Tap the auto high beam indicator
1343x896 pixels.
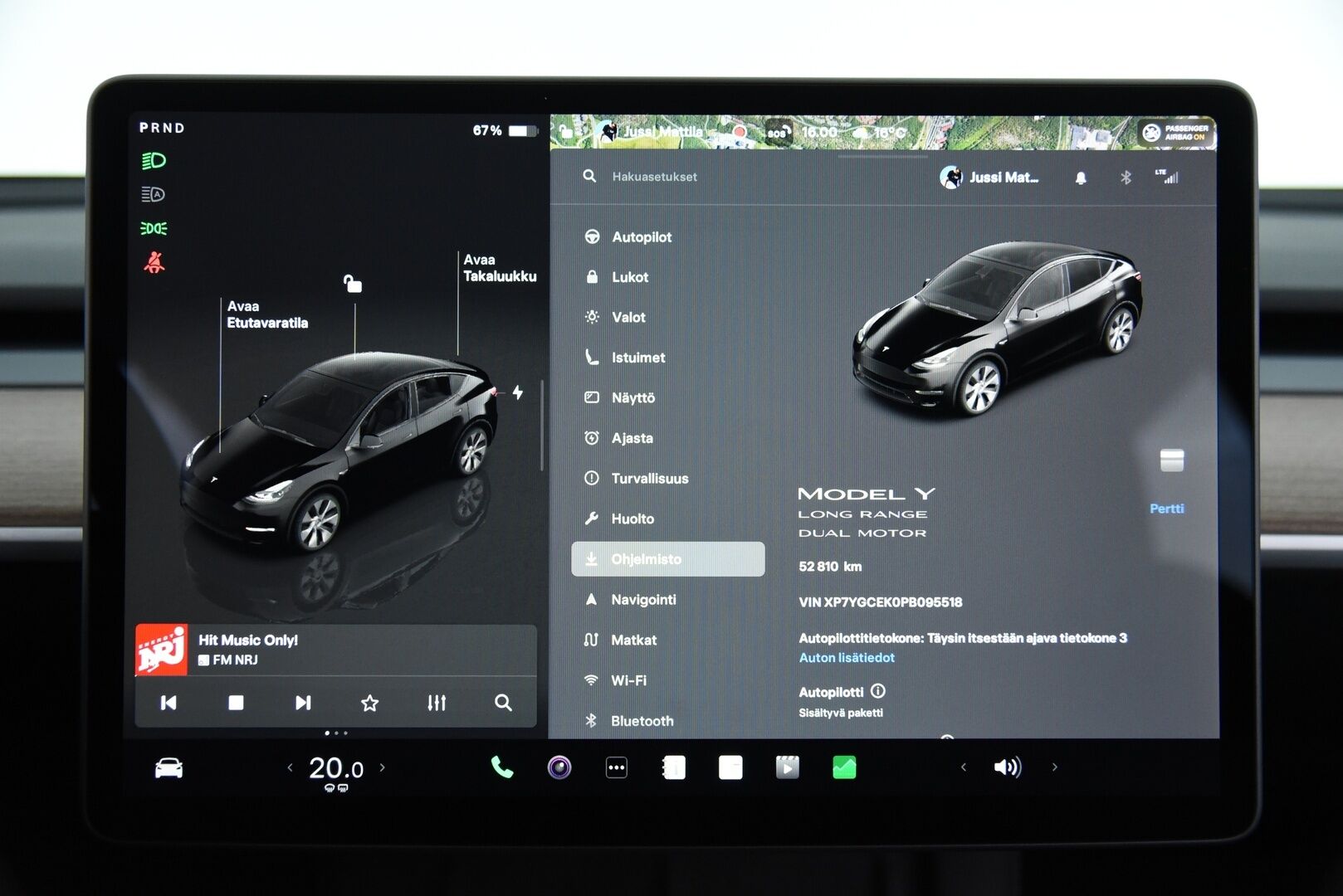pyautogui.click(x=154, y=194)
